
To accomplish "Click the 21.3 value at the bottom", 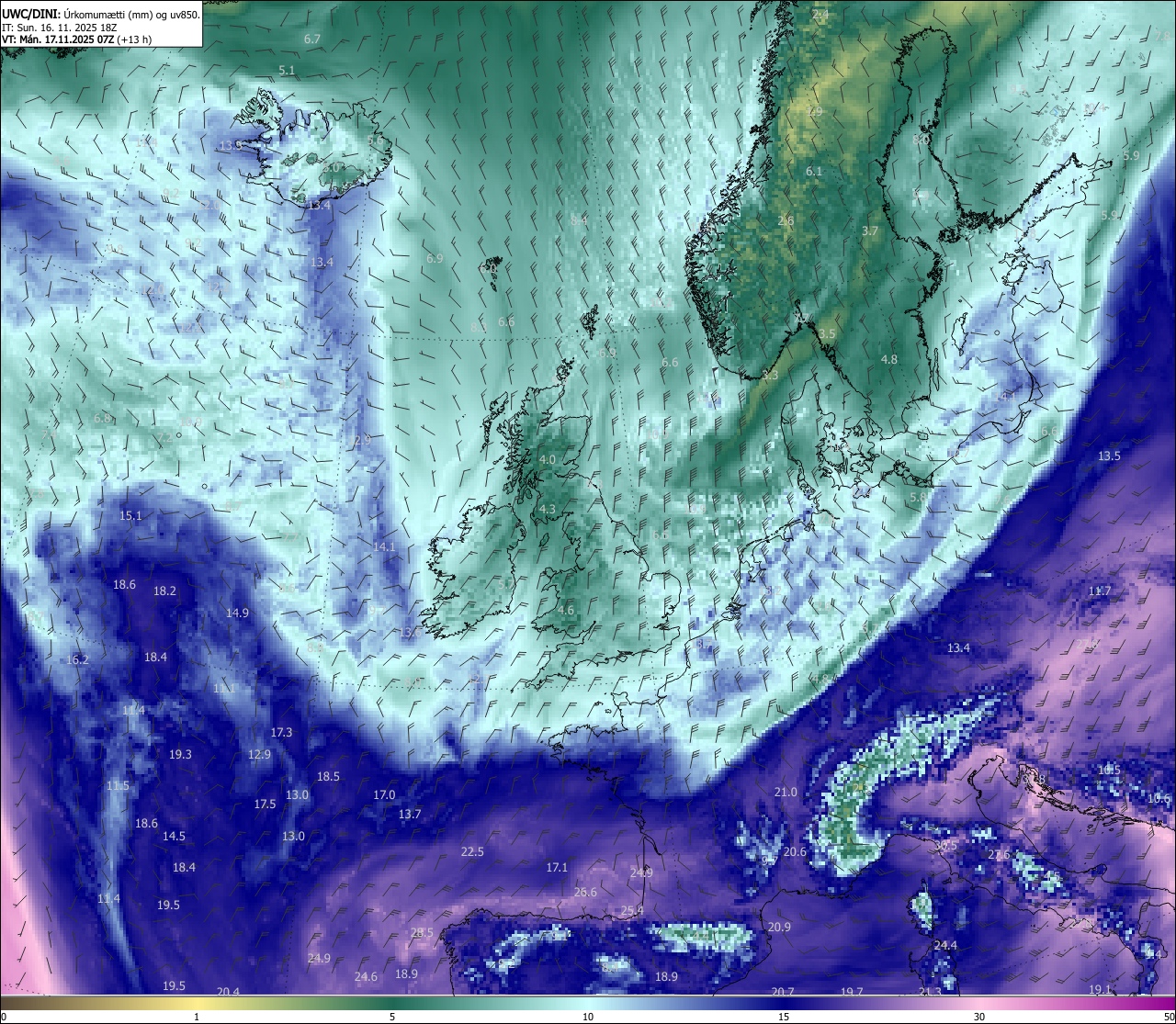I will point(930,992).
